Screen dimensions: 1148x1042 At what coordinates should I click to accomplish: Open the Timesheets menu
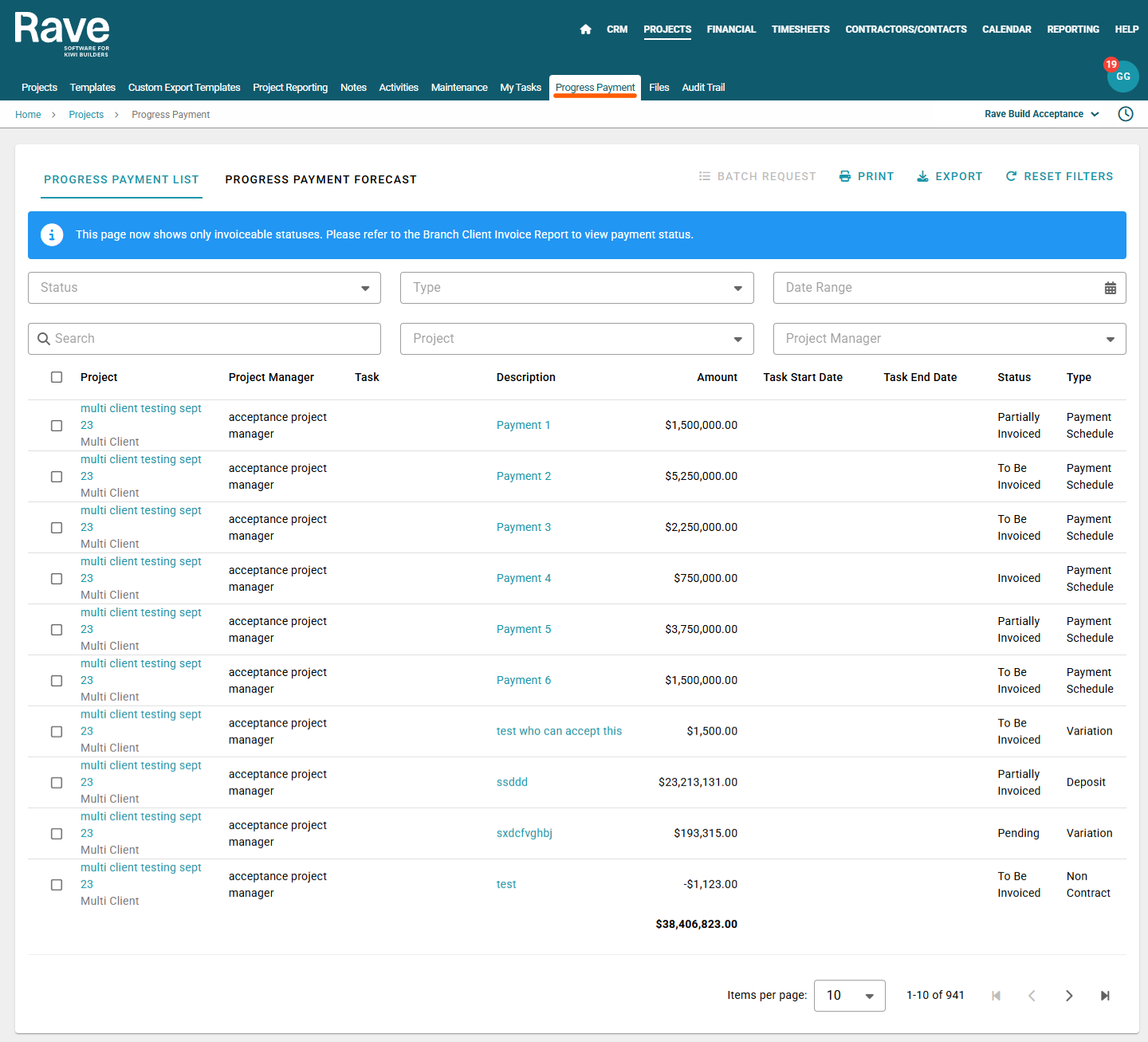(800, 29)
